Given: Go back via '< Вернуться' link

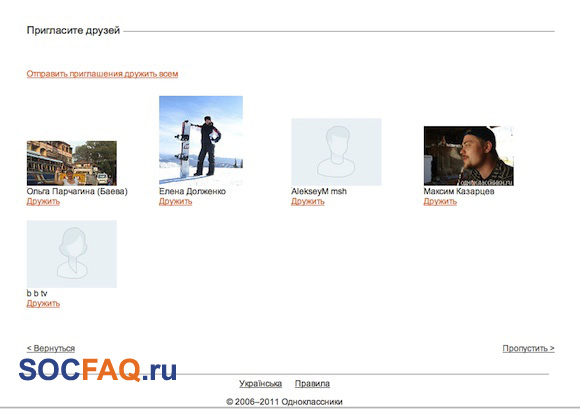Looking at the screenshot, I should click(x=51, y=348).
